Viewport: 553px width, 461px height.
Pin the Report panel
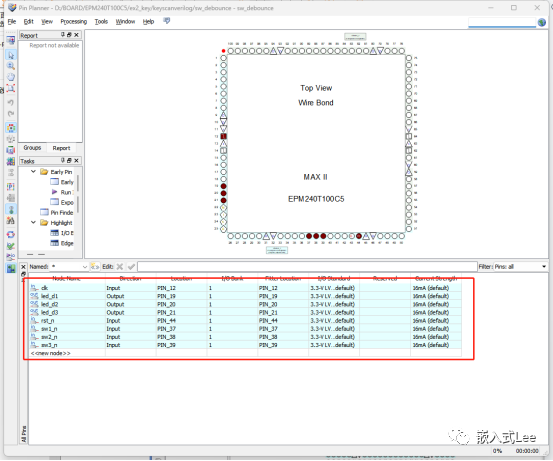point(63,35)
